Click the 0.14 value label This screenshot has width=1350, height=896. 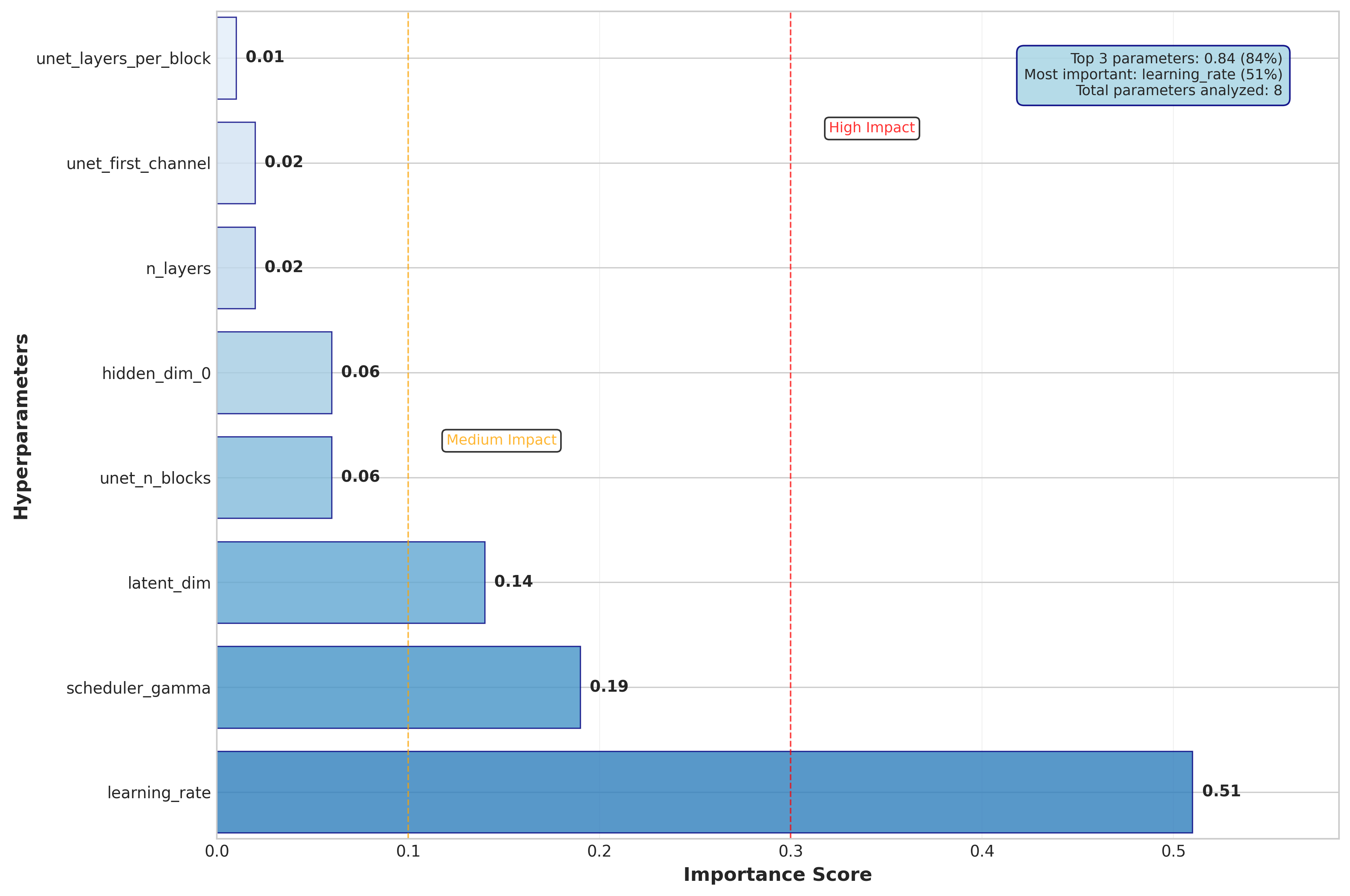click(513, 582)
